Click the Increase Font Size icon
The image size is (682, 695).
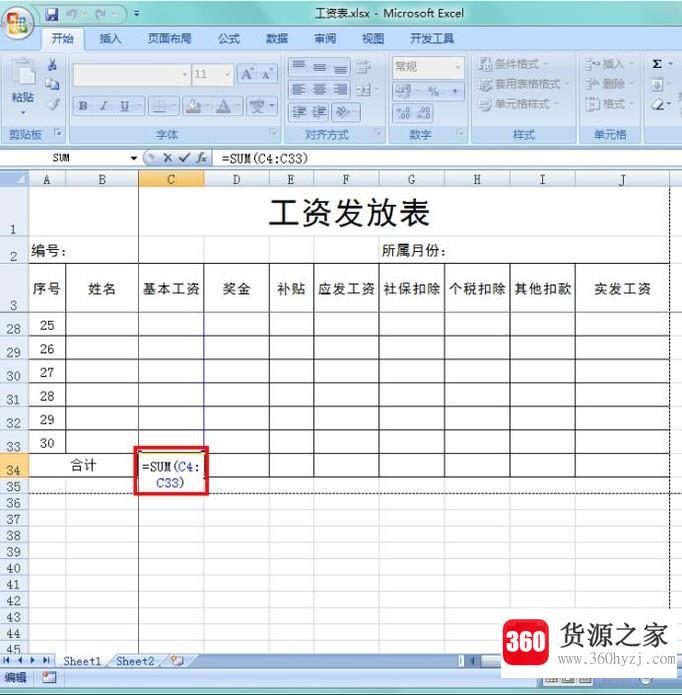coord(247,74)
